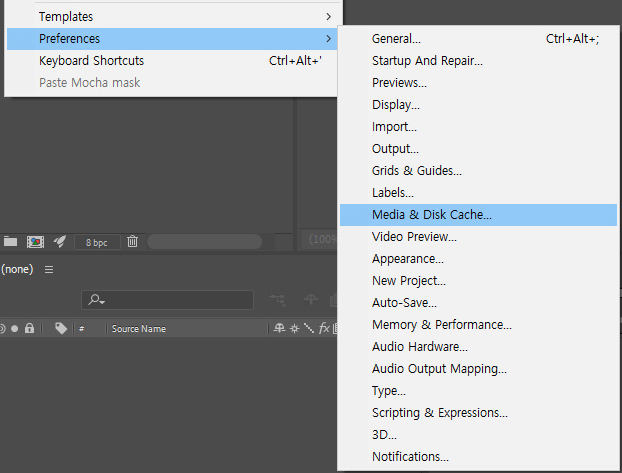Click the label tag column icon

pos(61,328)
